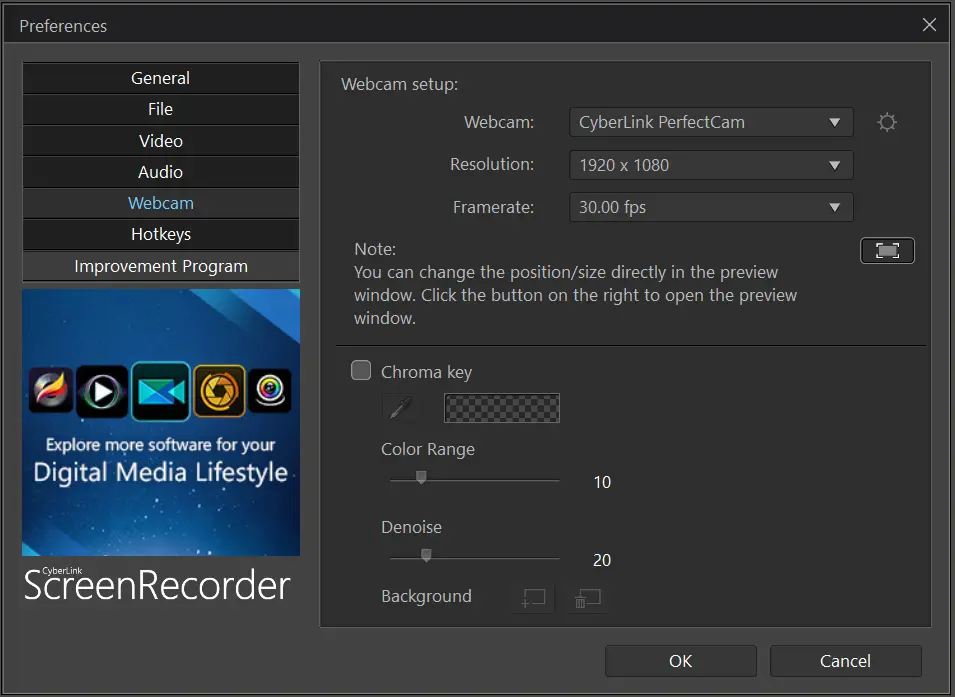Confirm preferences with OK
The height and width of the screenshot is (697, 955).
(680, 661)
